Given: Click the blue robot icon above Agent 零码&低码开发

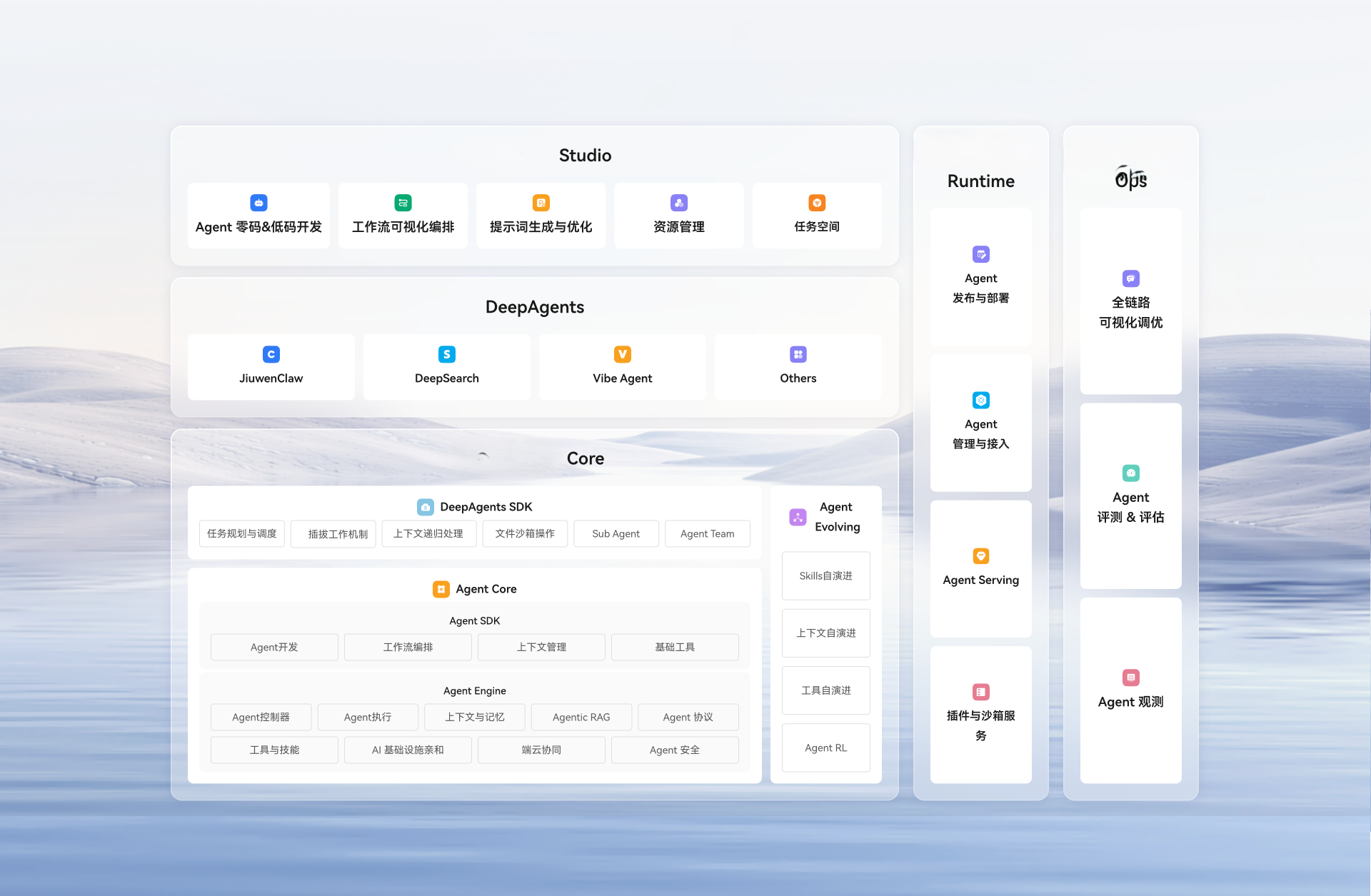Looking at the screenshot, I should [258, 203].
